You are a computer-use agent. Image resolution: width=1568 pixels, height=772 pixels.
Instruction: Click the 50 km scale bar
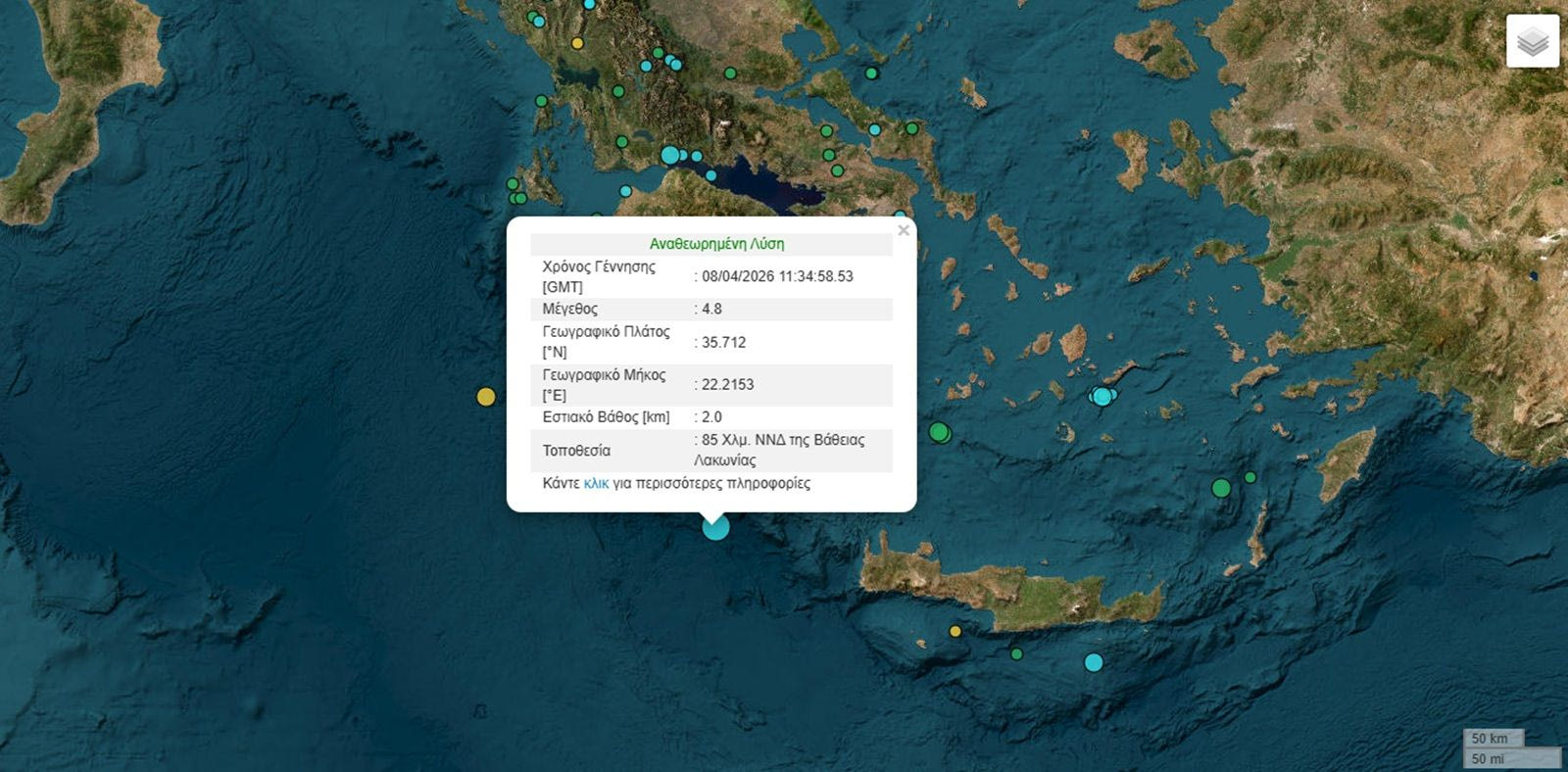(x=1493, y=738)
